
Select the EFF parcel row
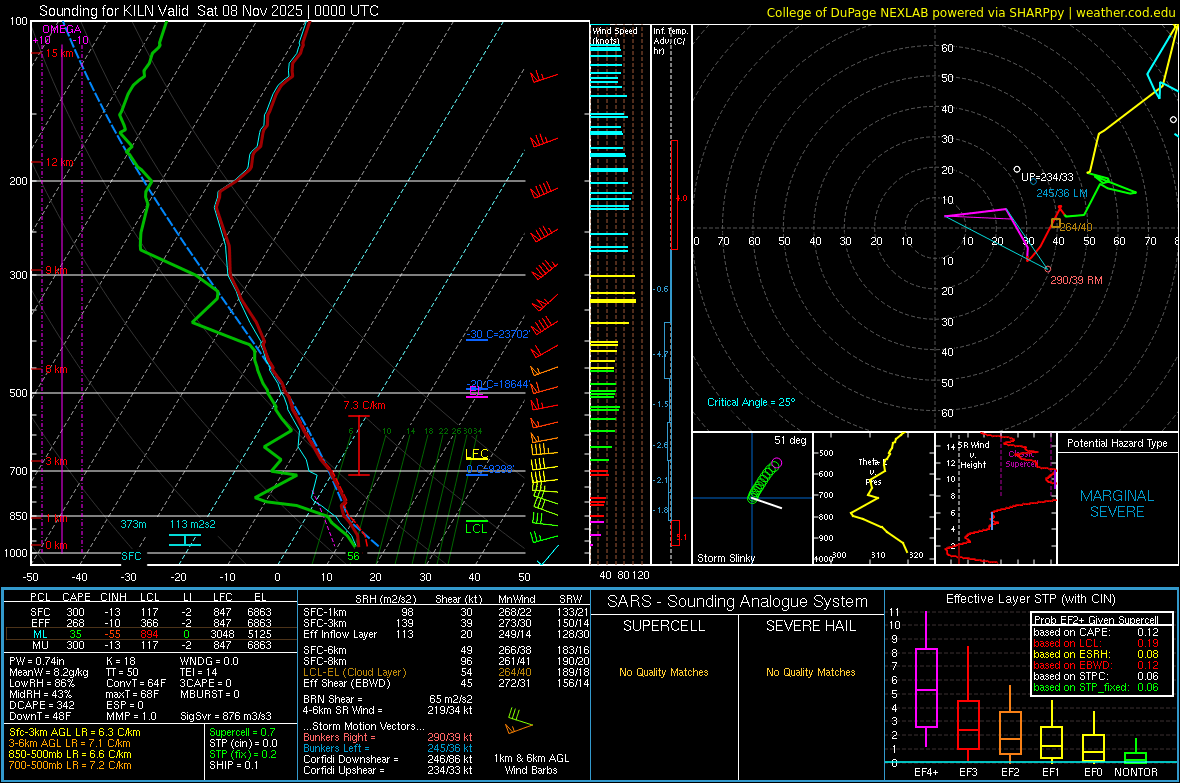click(x=151, y=623)
